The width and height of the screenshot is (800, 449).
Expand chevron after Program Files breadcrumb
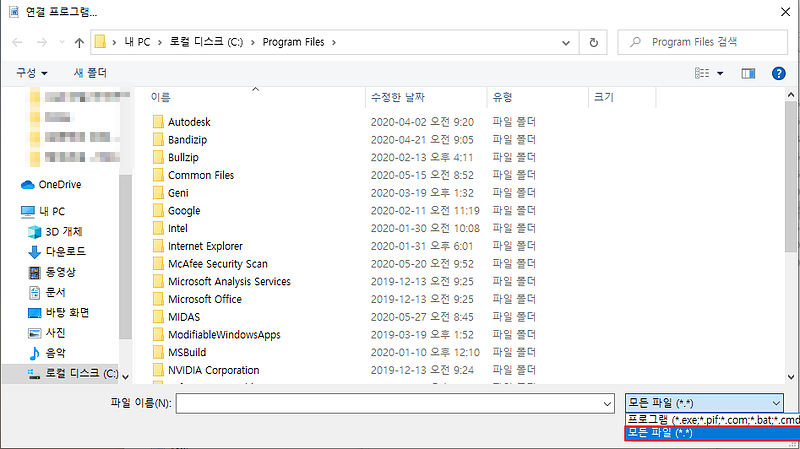(x=334, y=42)
